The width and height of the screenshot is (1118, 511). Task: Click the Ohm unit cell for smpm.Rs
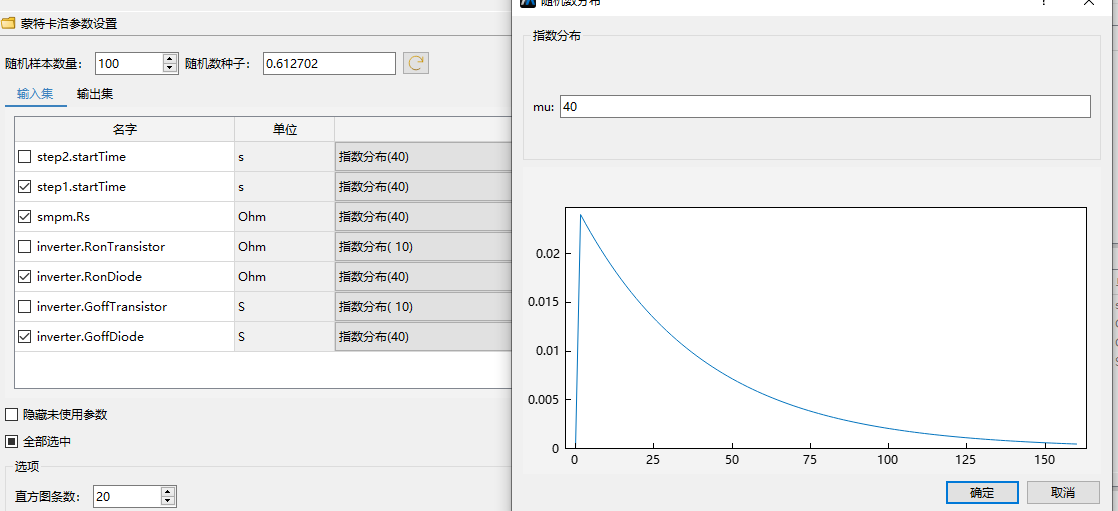tap(284, 217)
